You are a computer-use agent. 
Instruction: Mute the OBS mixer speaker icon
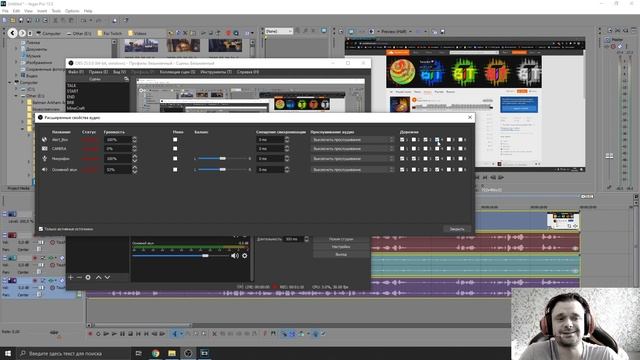pos(235,256)
